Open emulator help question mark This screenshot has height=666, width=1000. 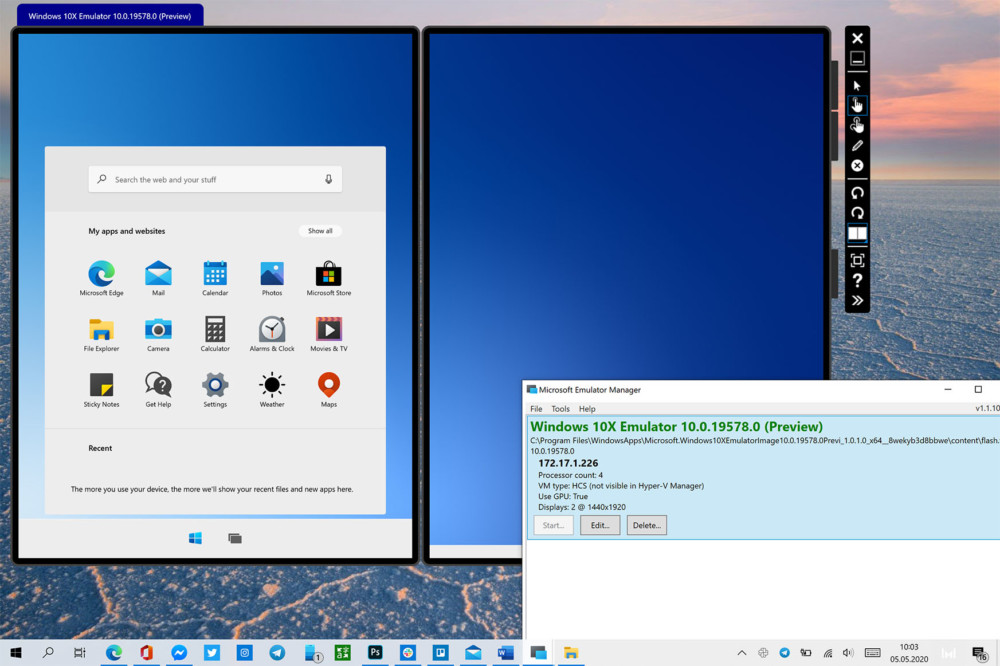click(857, 280)
